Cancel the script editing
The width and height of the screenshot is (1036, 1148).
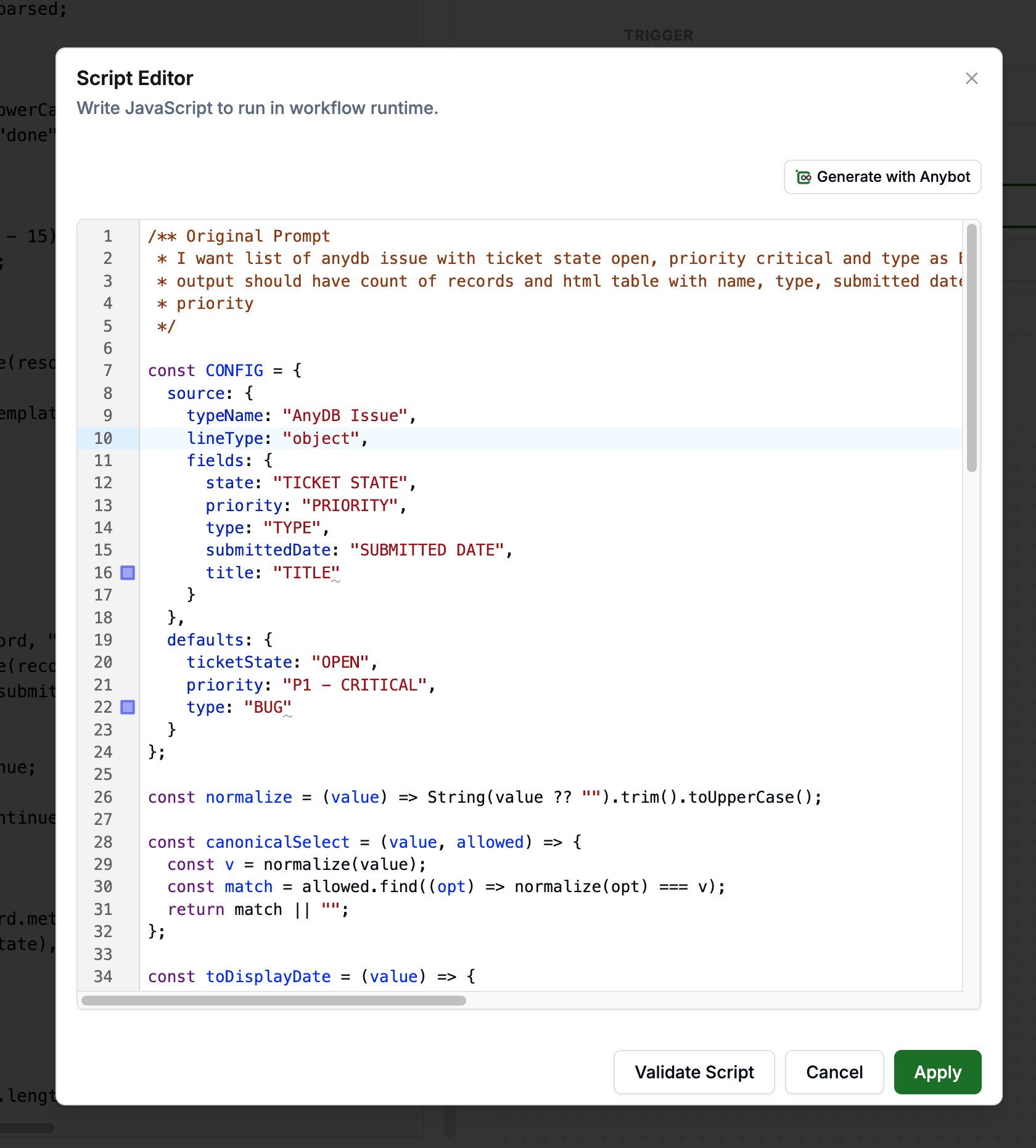pos(834,1072)
